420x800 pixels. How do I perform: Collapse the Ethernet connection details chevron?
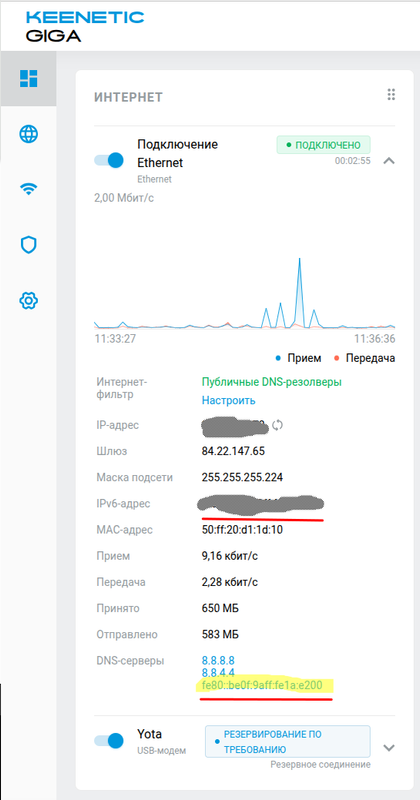coord(389,161)
